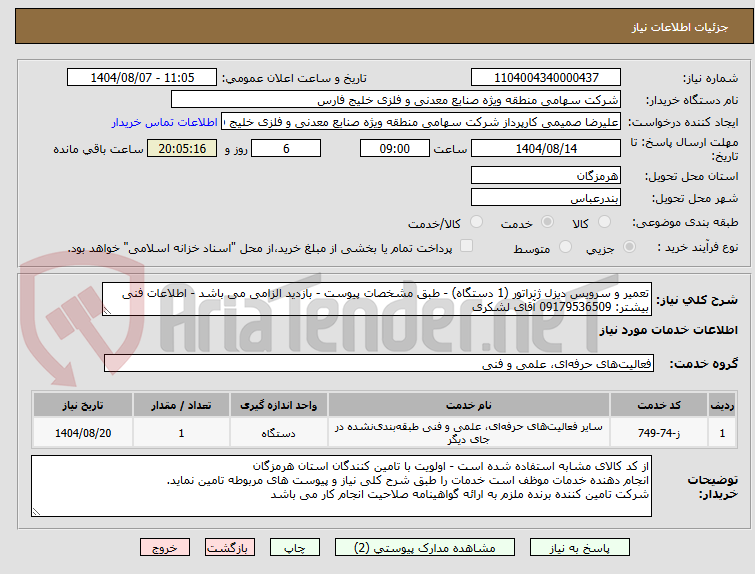Click the ساعت باقی مانده label

click(98, 149)
